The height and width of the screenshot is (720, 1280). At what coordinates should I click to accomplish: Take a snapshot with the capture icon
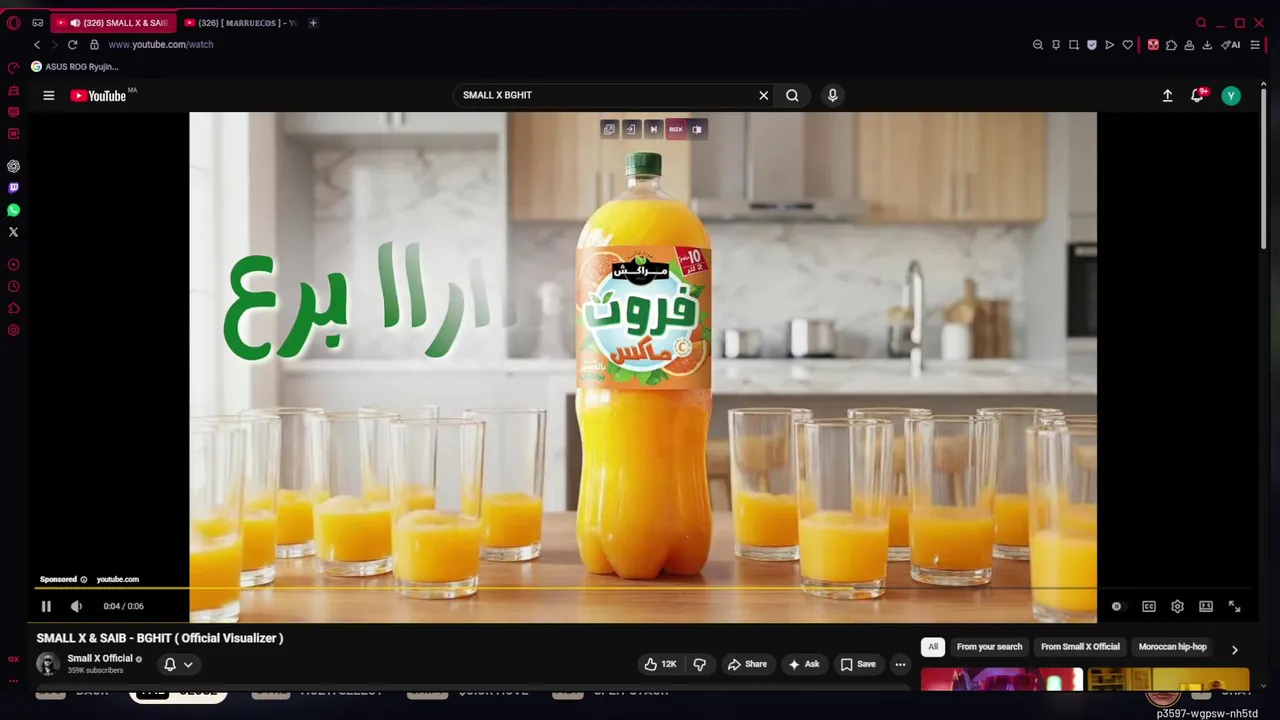(x=1074, y=45)
